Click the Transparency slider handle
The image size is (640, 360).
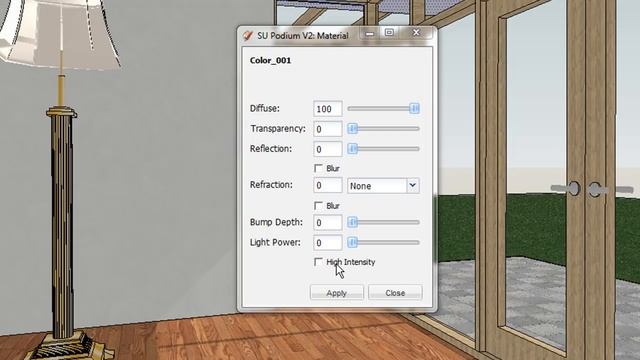353,129
